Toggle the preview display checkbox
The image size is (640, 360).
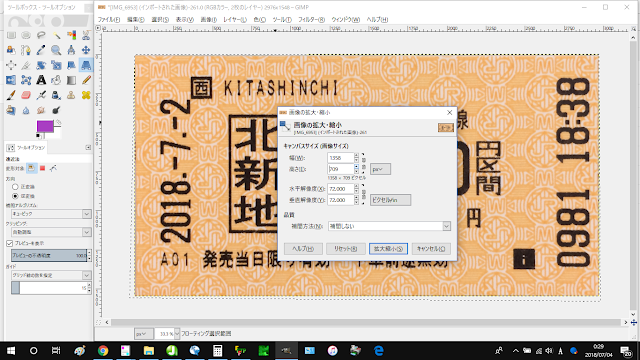coord(9,243)
